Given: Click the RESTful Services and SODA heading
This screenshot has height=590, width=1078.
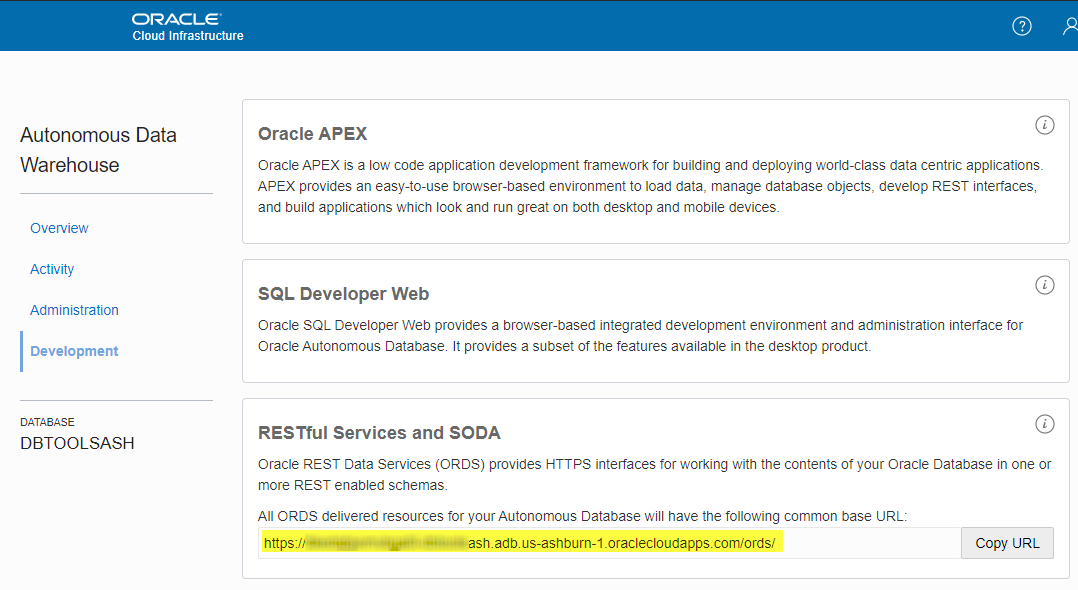Looking at the screenshot, I should click(379, 433).
